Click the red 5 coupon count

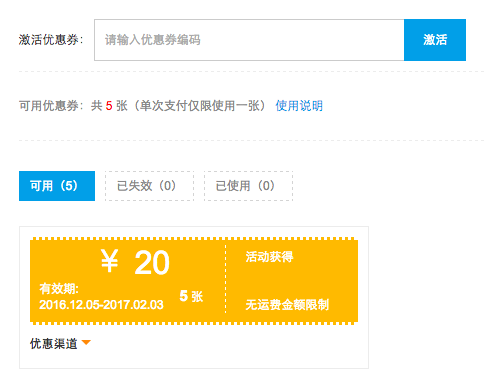click(x=109, y=106)
